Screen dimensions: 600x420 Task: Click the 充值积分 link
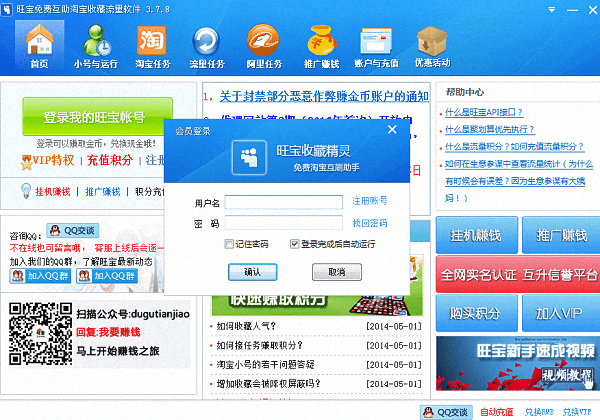click(x=110, y=160)
